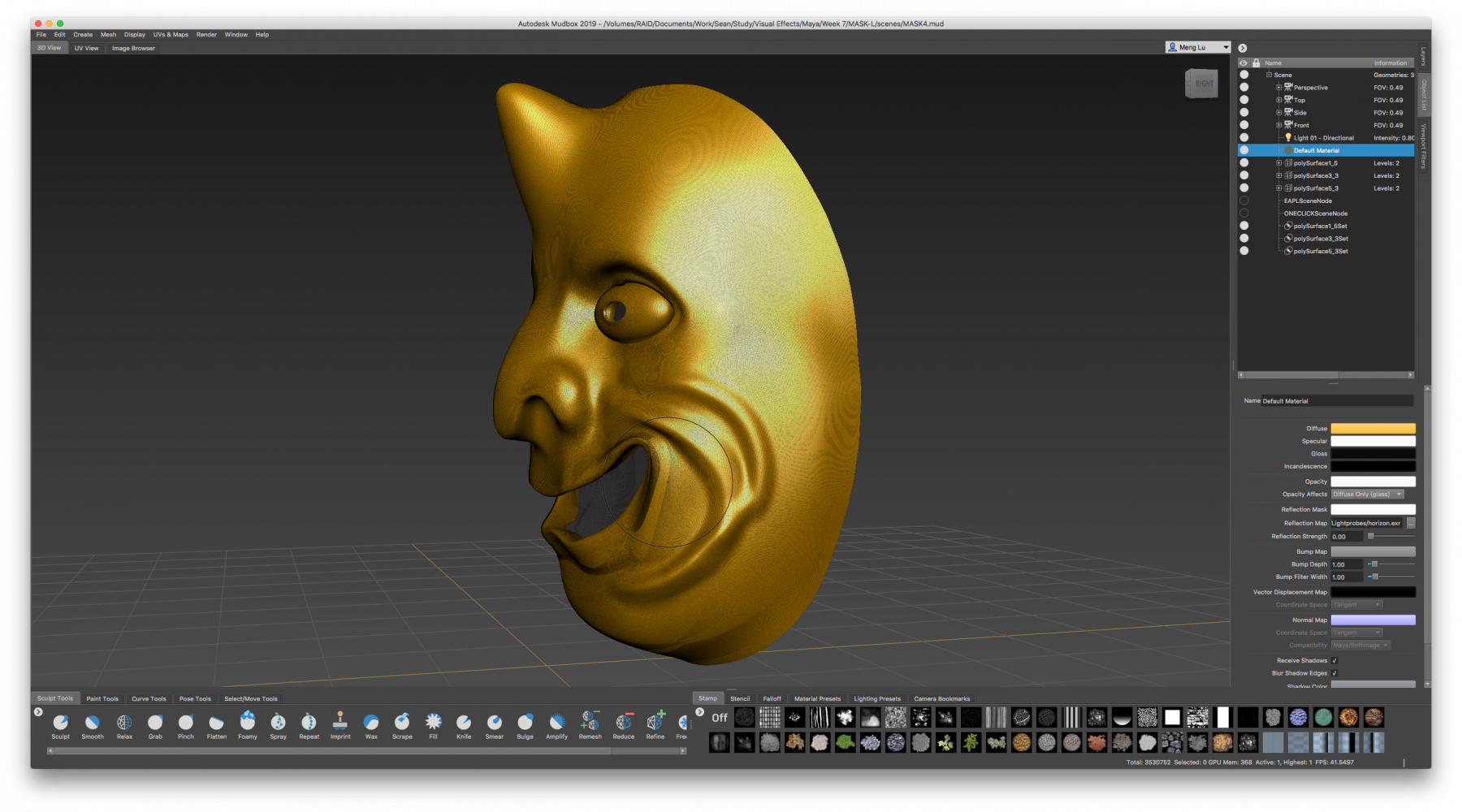The image size is (1462, 812).
Task: Select the Bulge tool
Action: click(x=526, y=724)
